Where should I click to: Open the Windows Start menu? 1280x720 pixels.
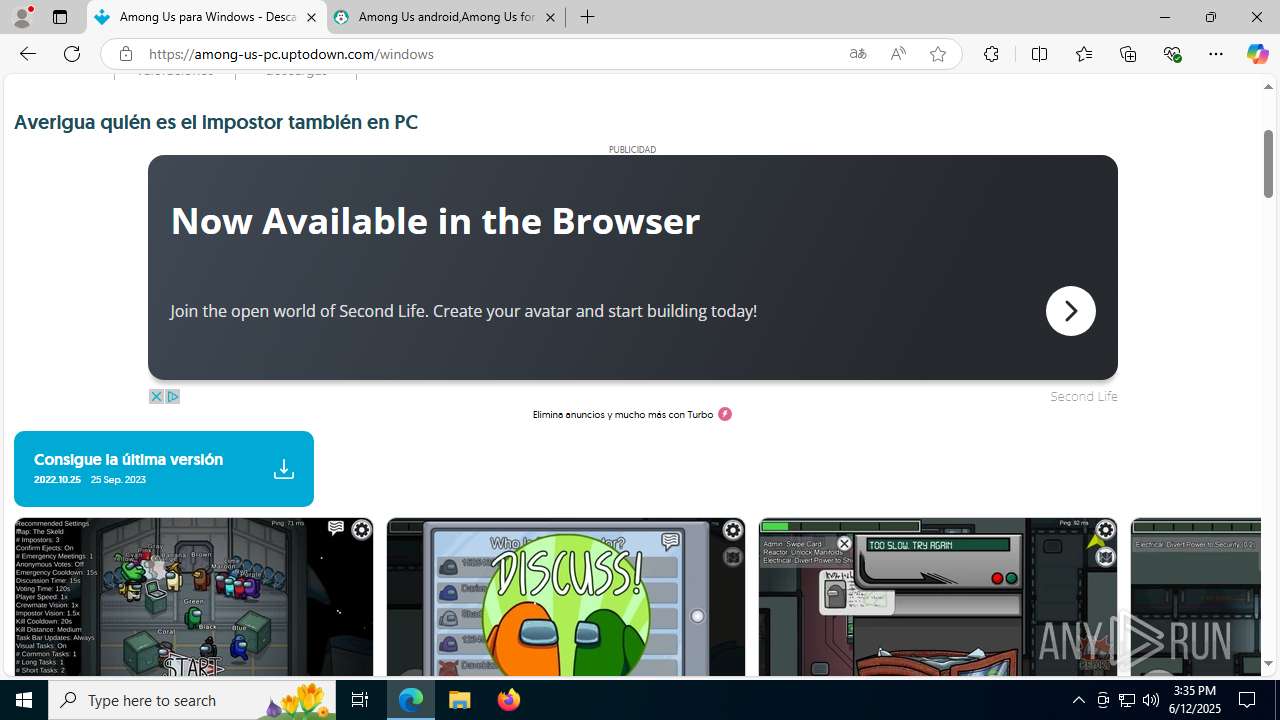(24, 700)
